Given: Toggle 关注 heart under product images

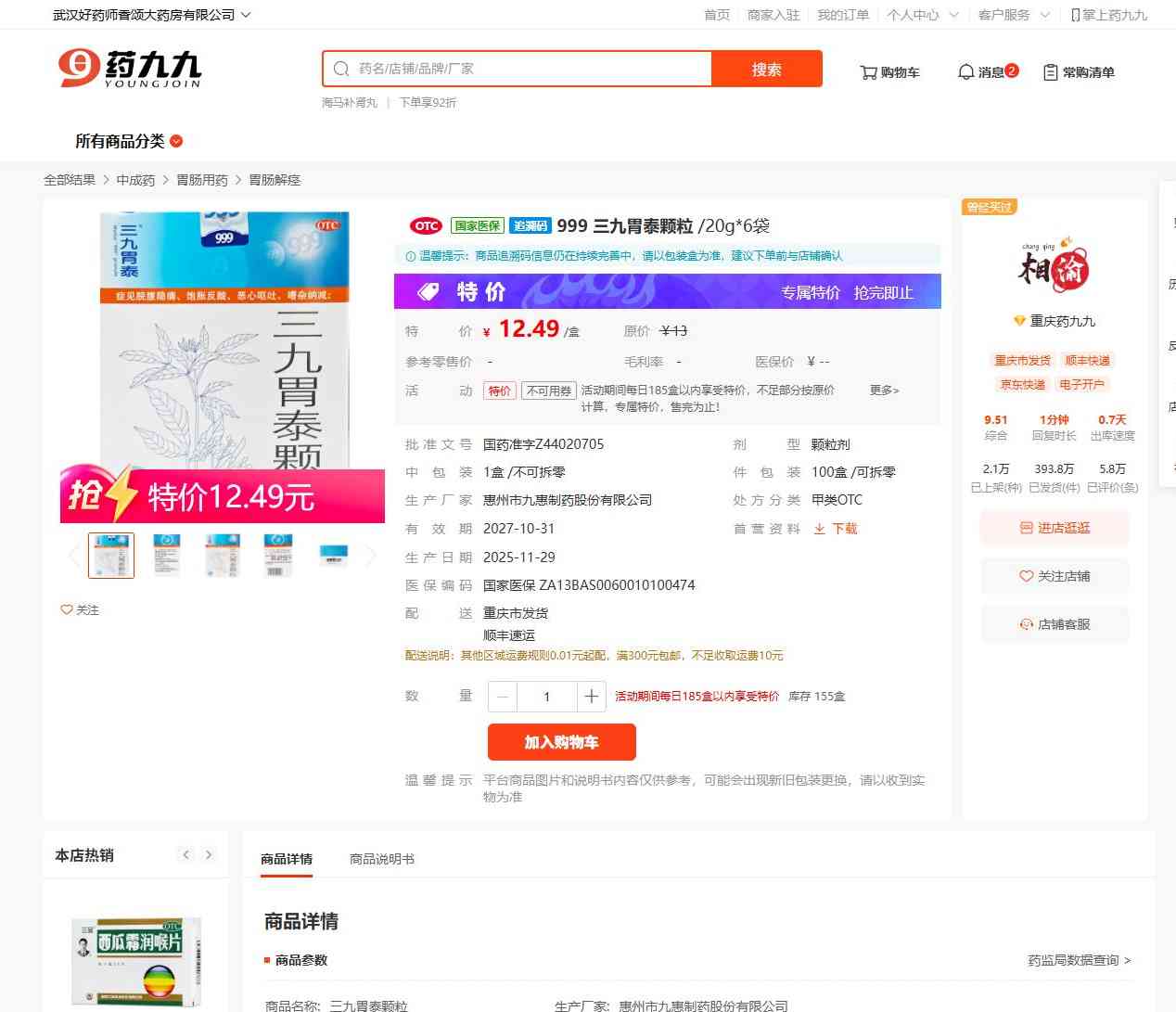Looking at the screenshot, I should pyautogui.click(x=80, y=609).
